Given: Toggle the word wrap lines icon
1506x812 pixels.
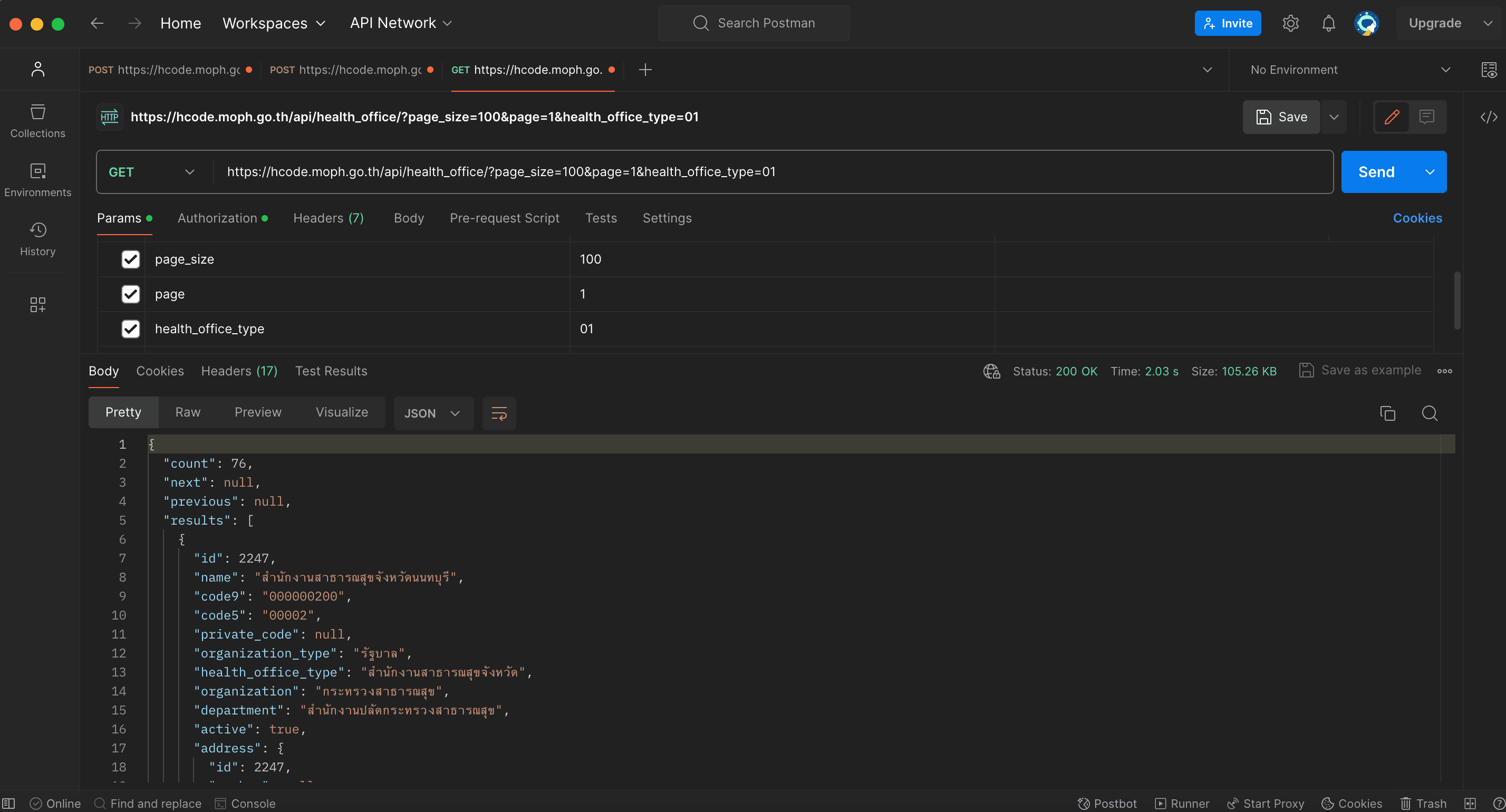Looking at the screenshot, I should (499, 413).
